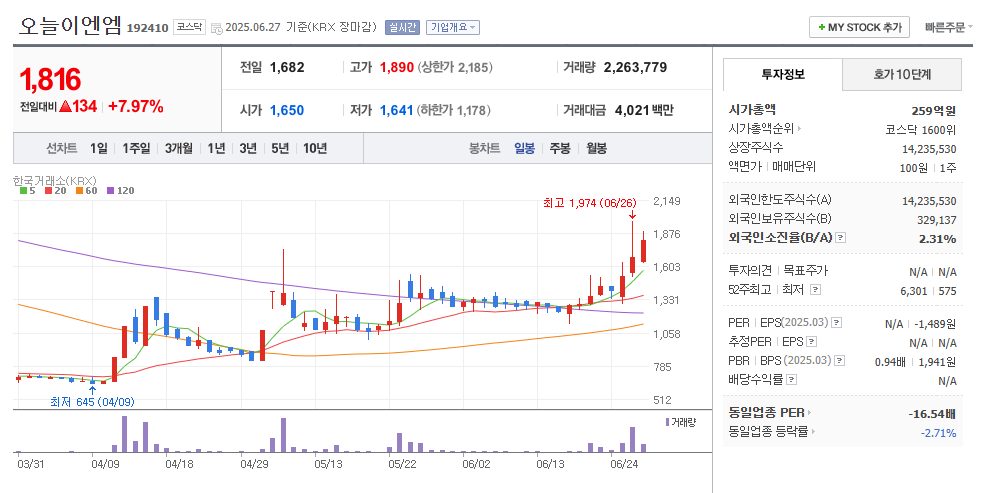Click the purple 120-day moving average swatch
The image size is (1007, 493).
click(110, 191)
